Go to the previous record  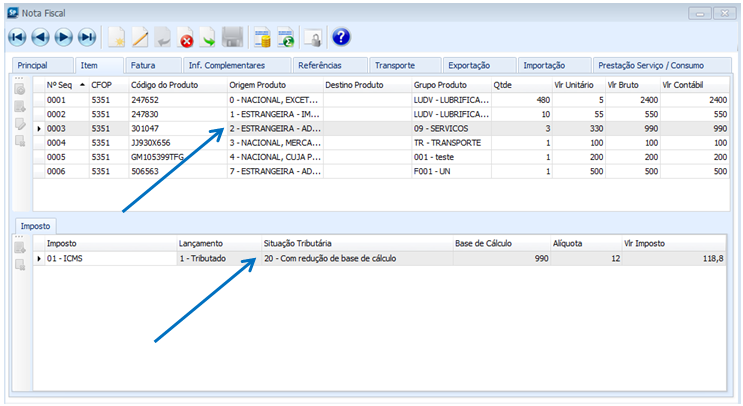point(40,38)
